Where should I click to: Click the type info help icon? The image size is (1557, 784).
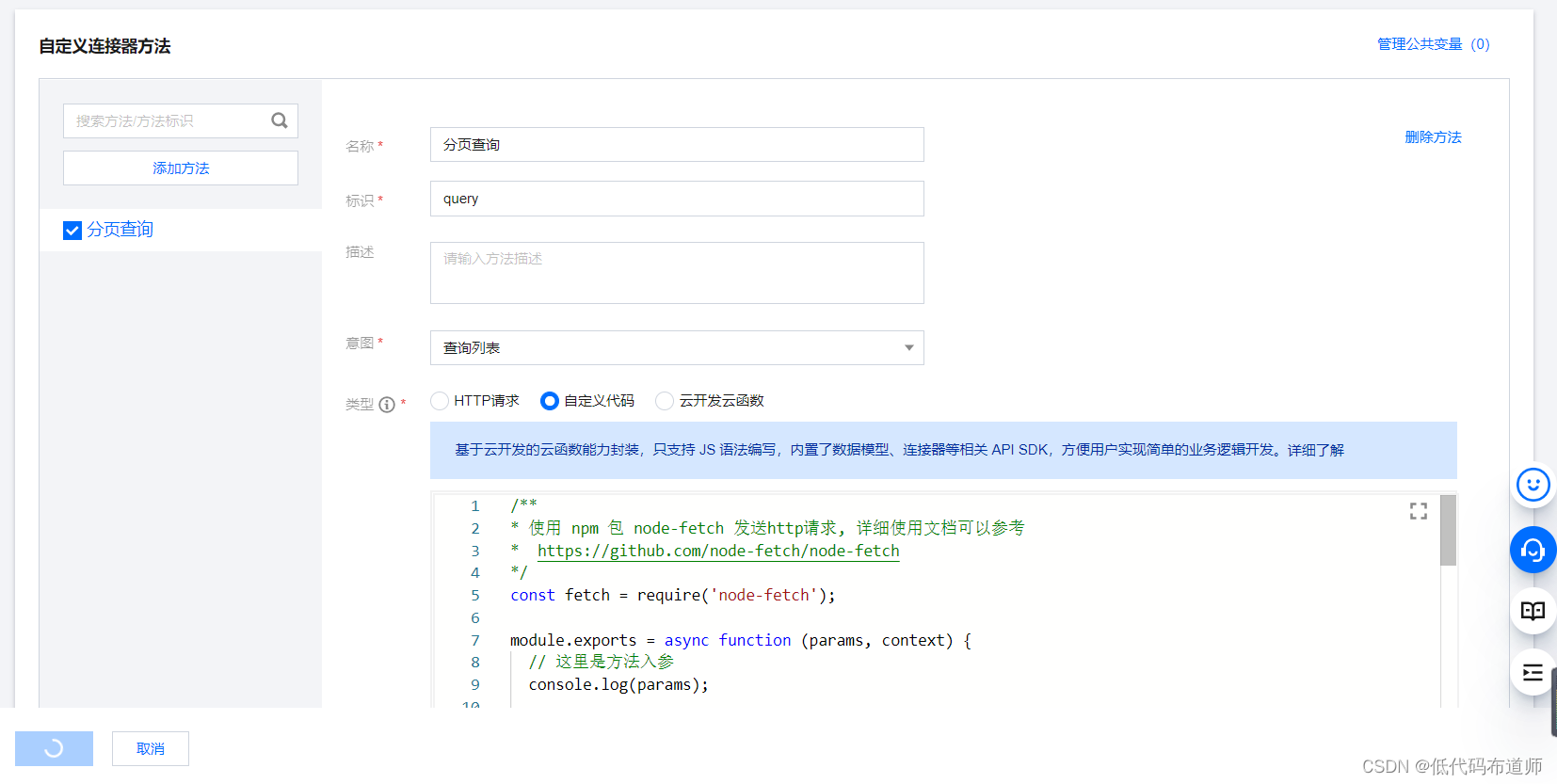[387, 405]
